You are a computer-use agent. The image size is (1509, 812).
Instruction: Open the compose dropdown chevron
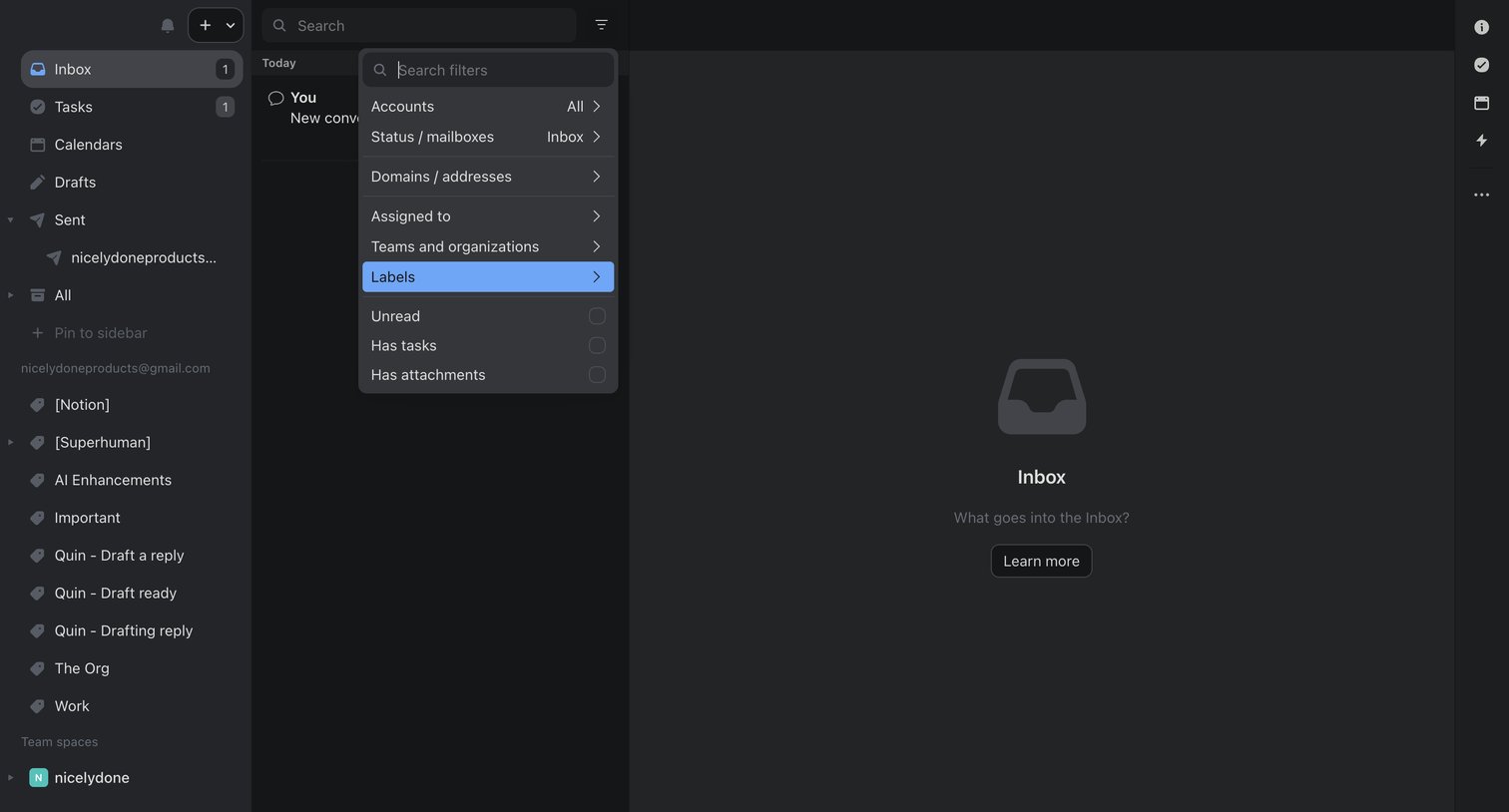[231, 25]
